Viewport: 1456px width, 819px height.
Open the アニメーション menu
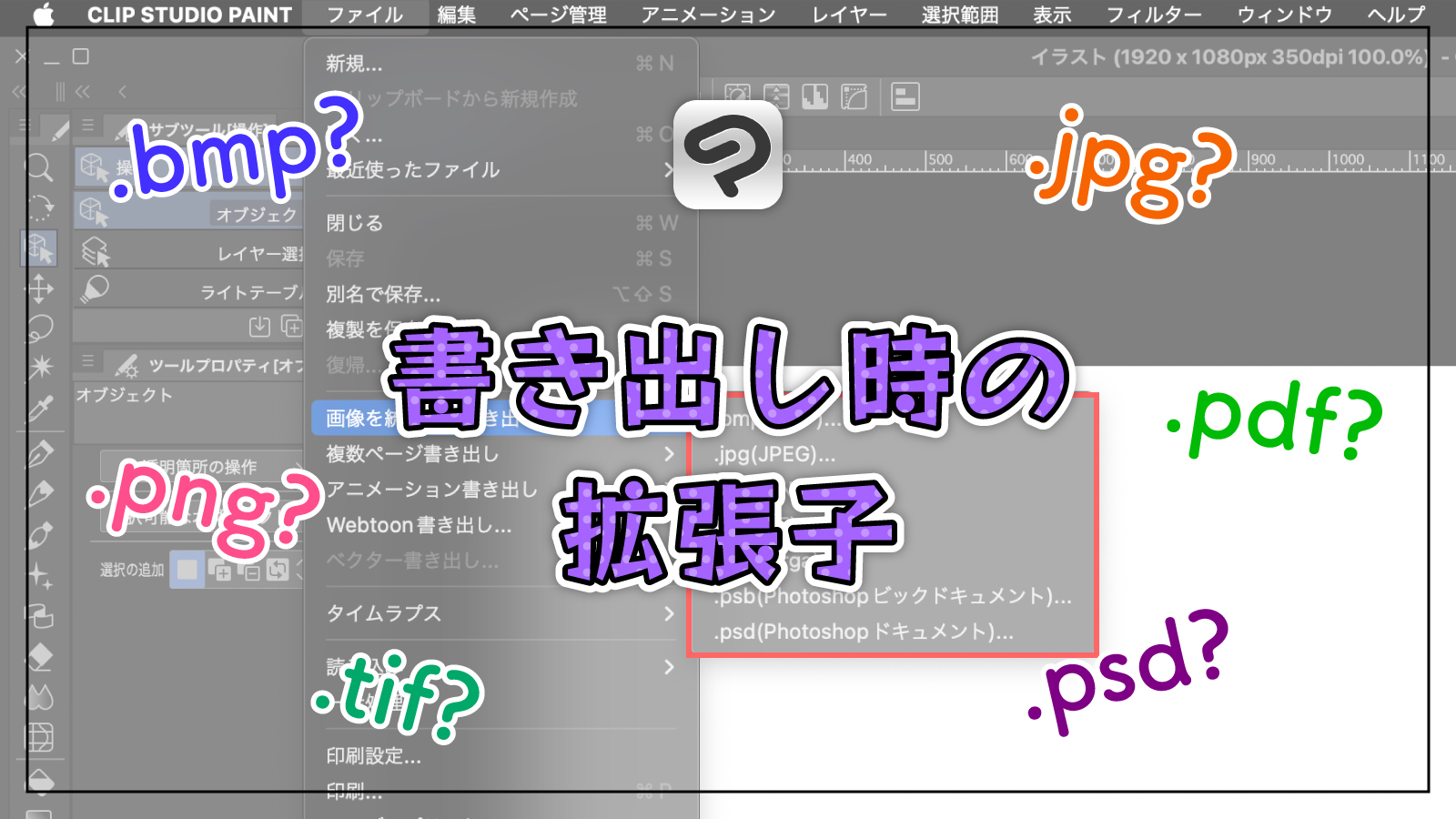click(x=708, y=15)
